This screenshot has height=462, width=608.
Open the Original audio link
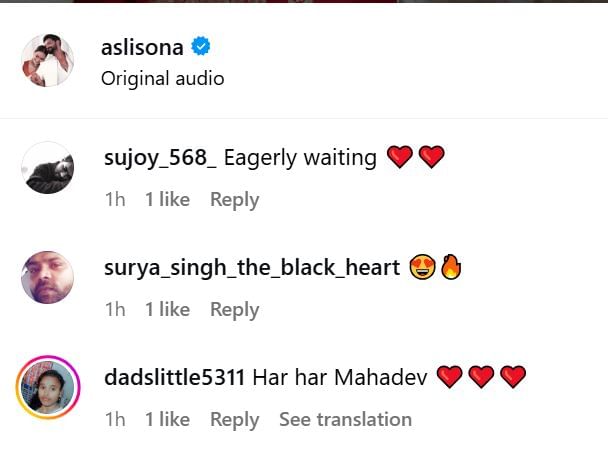coord(162,78)
